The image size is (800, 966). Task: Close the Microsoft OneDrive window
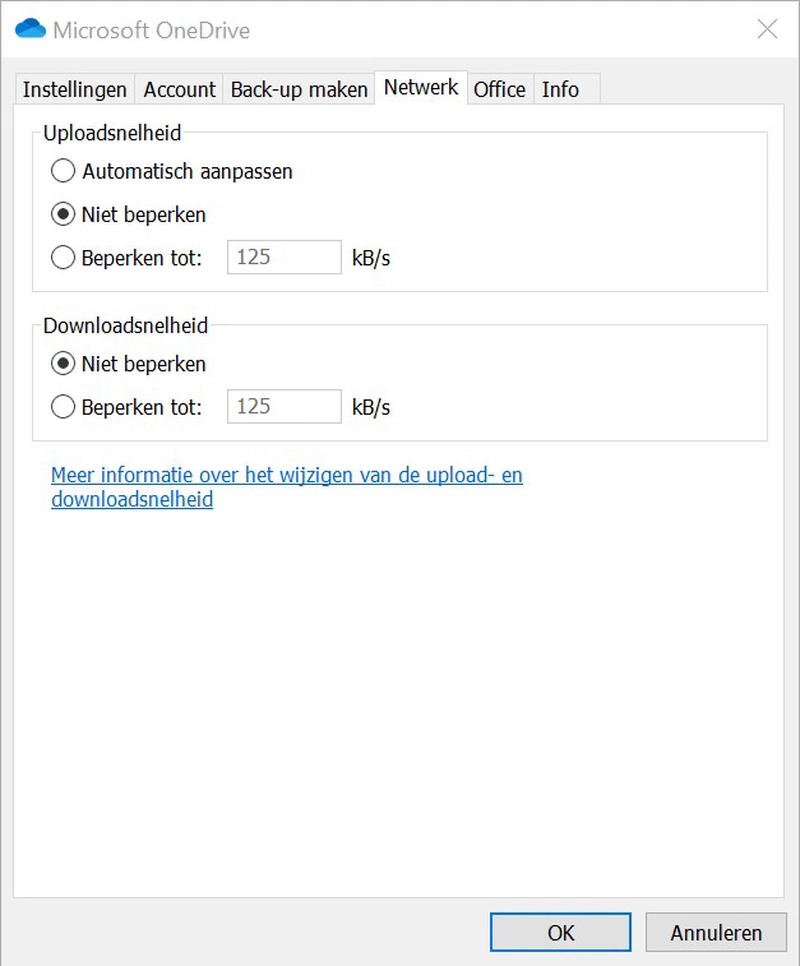pos(767,30)
